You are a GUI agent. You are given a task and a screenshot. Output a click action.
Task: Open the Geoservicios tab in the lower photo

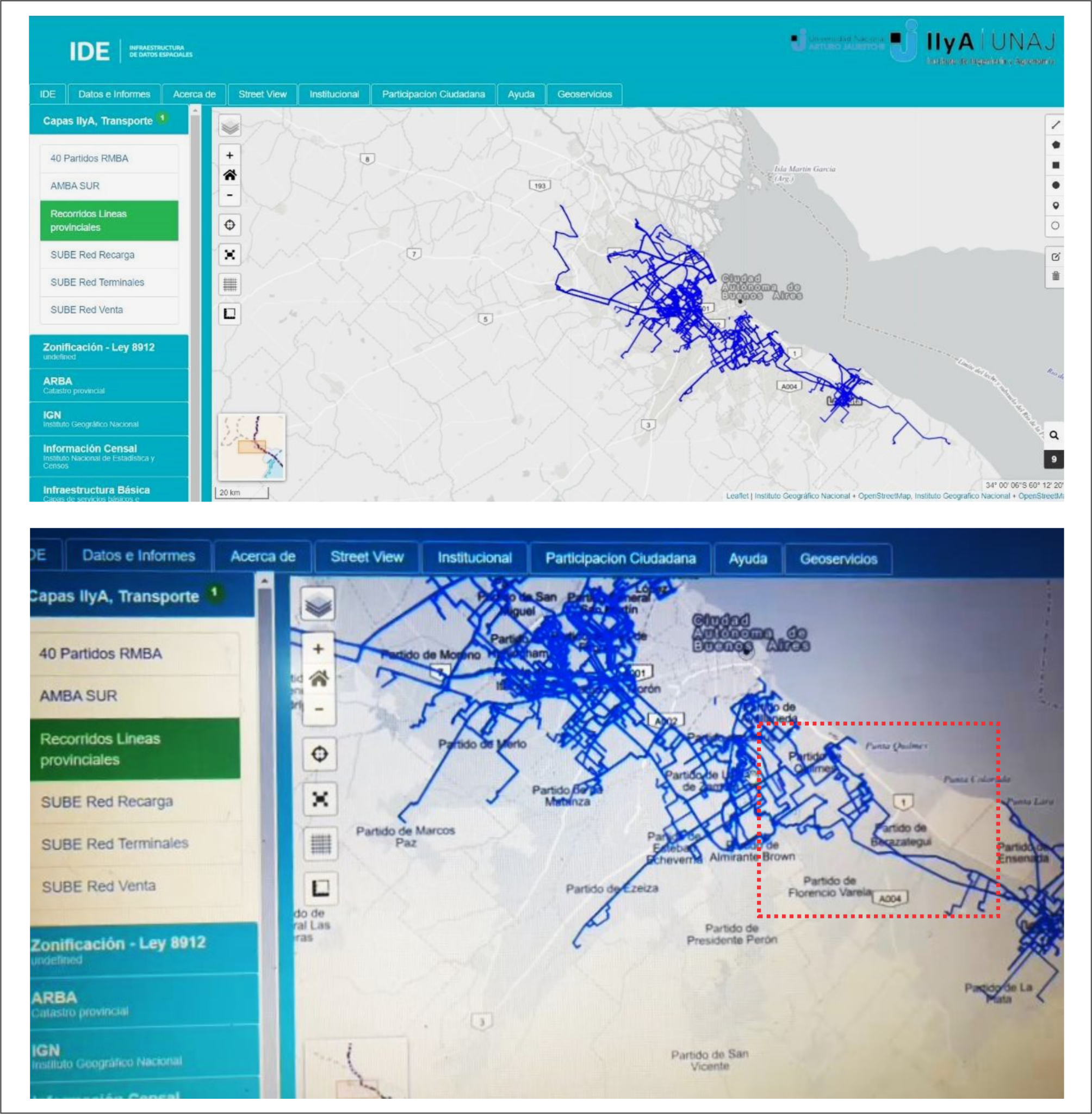[838, 559]
